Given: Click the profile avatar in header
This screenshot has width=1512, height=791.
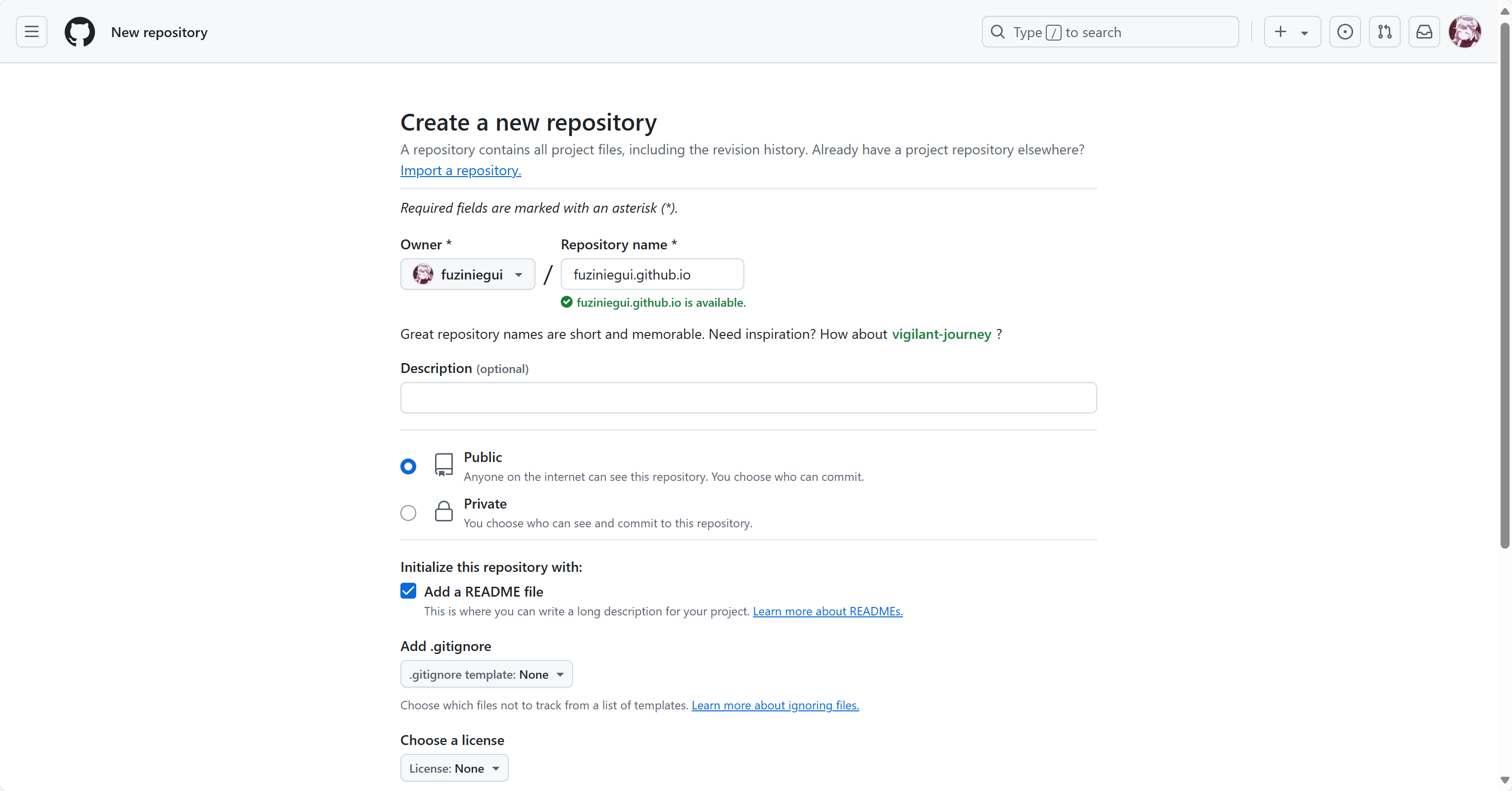Looking at the screenshot, I should tap(1464, 32).
